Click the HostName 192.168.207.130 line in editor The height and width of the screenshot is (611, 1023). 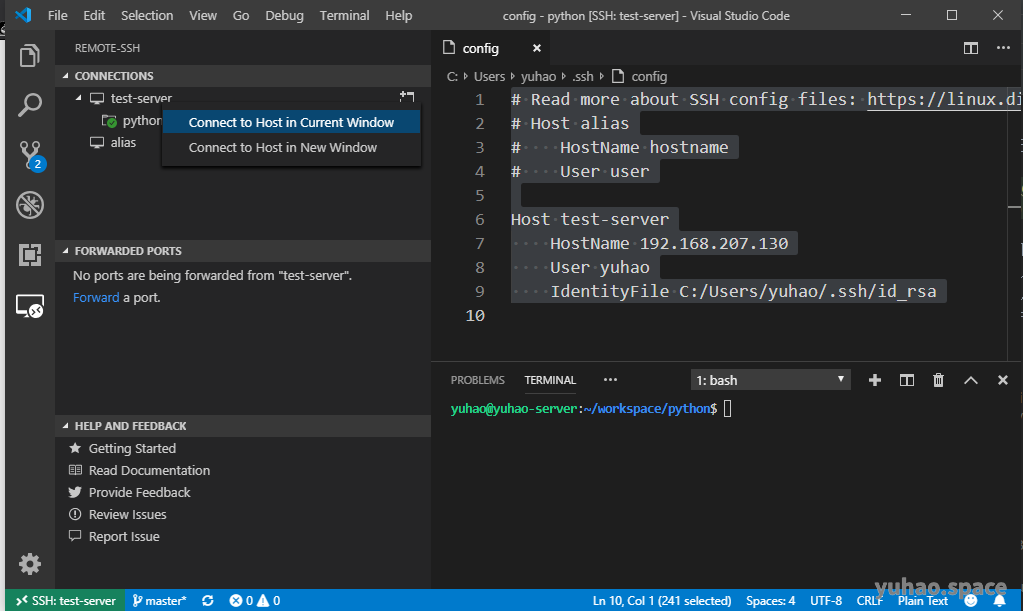(x=669, y=243)
